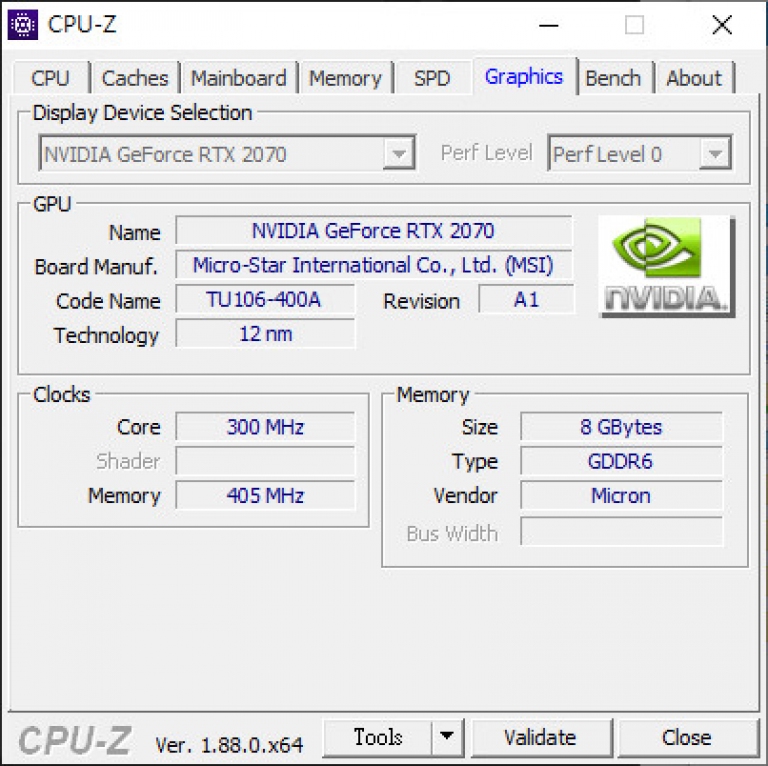Open the About tab

pos(694,78)
